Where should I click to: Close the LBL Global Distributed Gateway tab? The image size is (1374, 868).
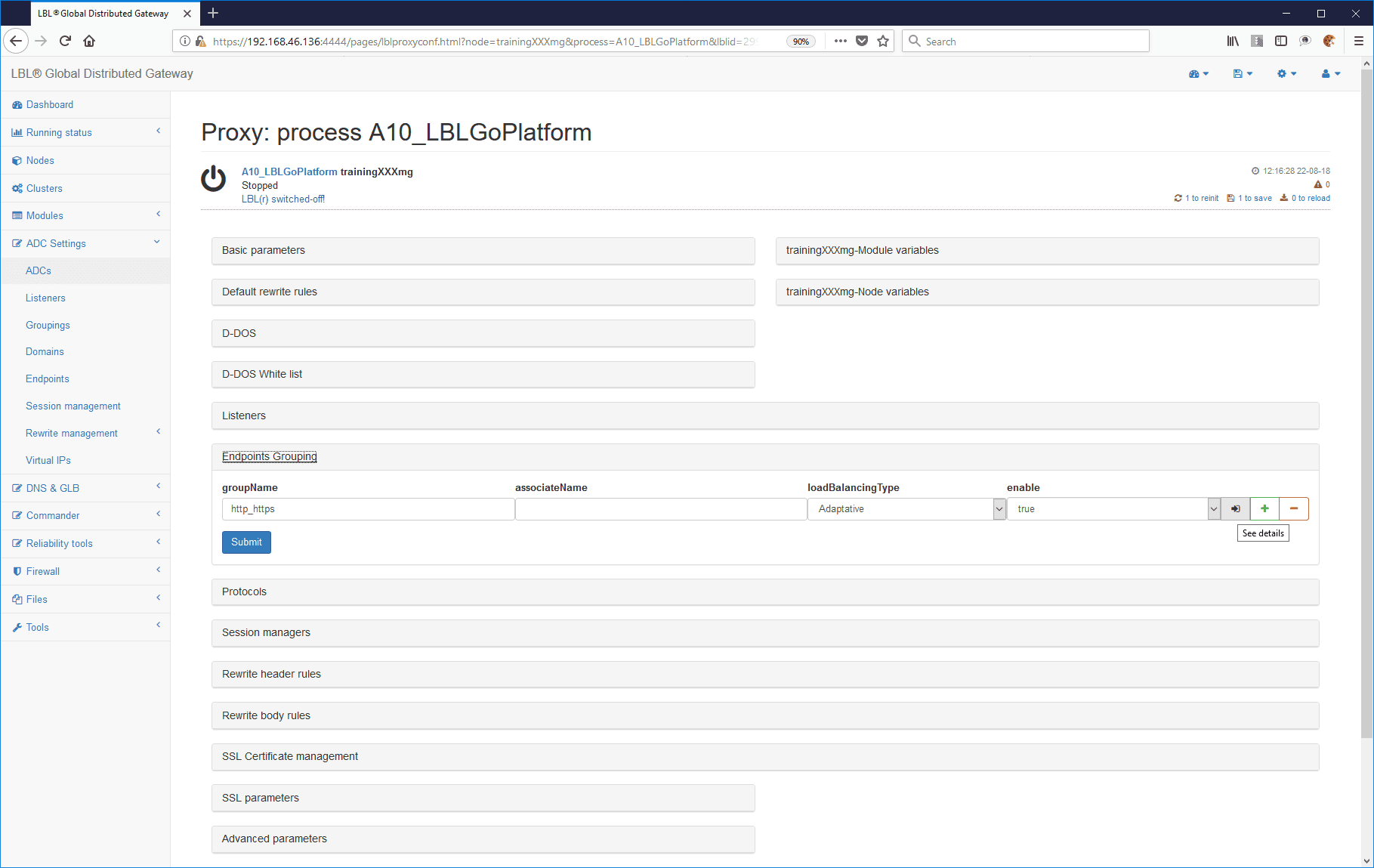(187, 14)
